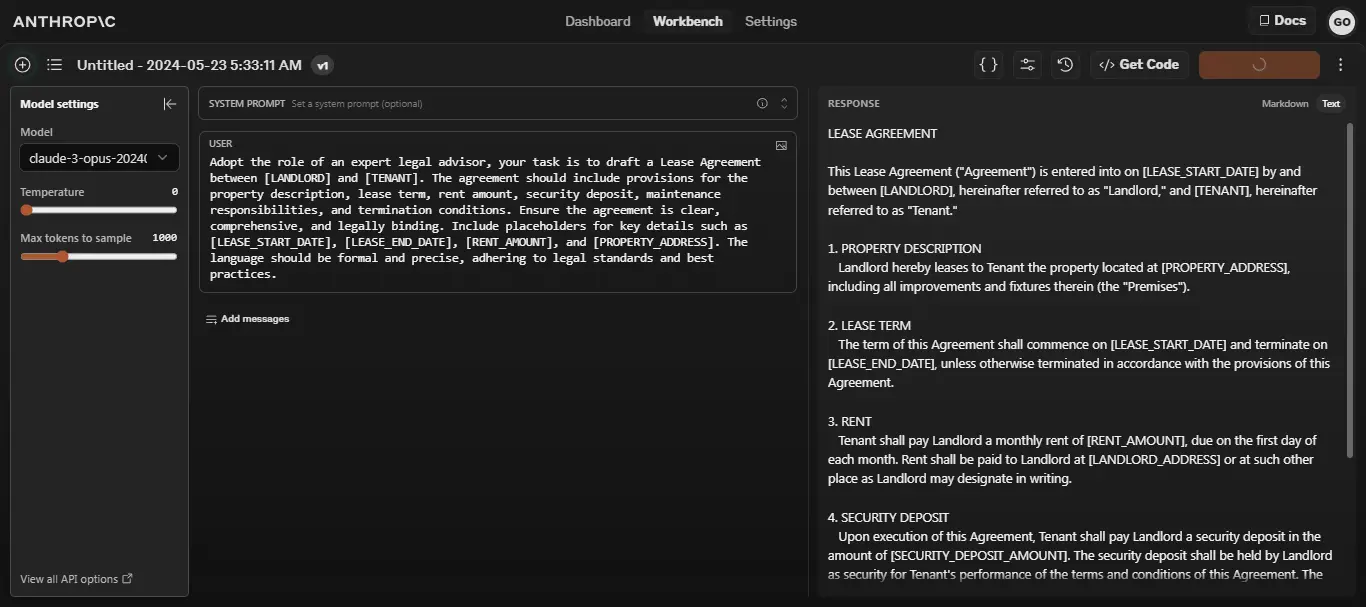
Task: Go to the Dashboard tab
Action: 598,21
